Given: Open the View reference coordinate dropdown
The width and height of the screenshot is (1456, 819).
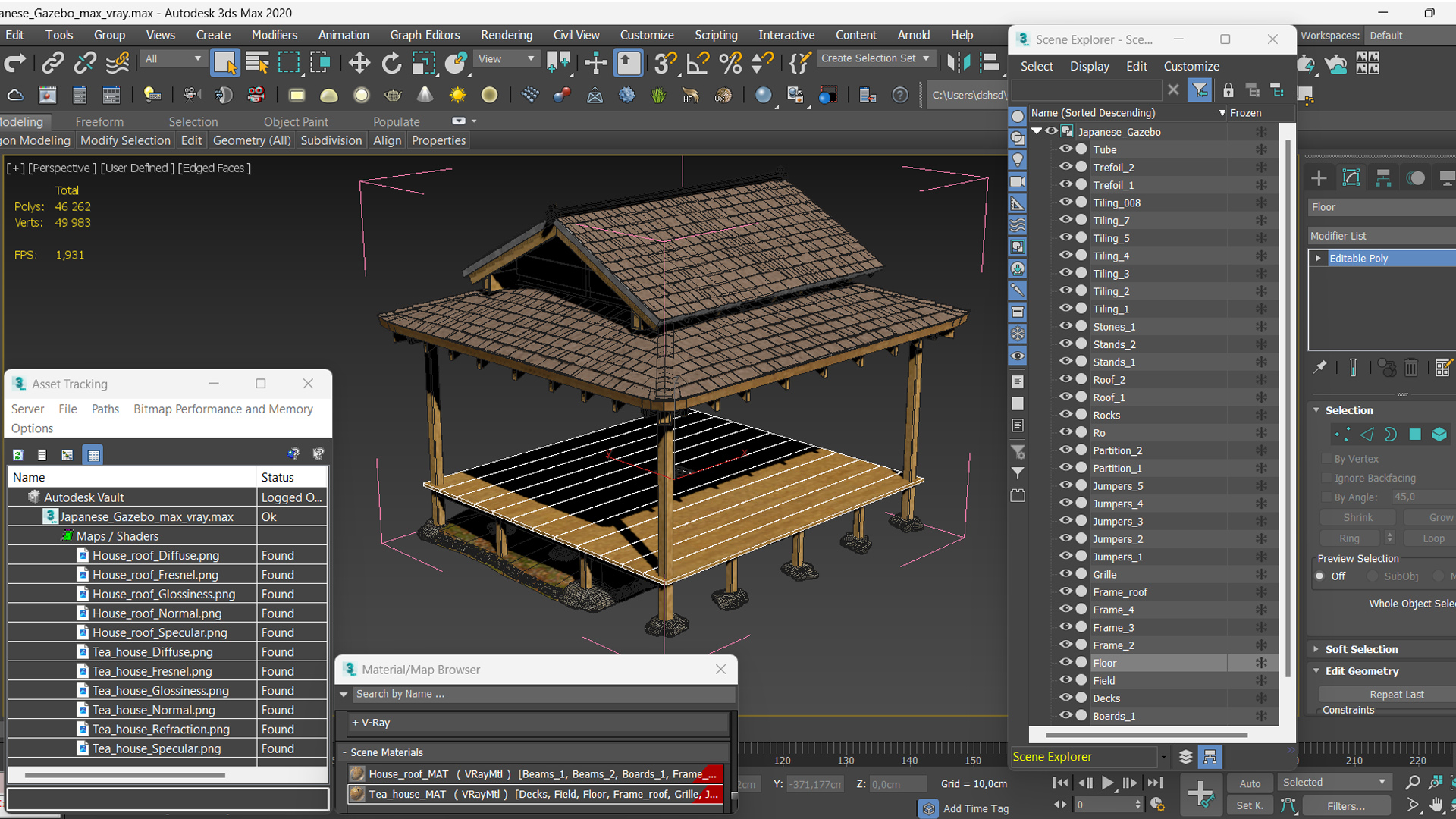Looking at the screenshot, I should tap(506, 59).
